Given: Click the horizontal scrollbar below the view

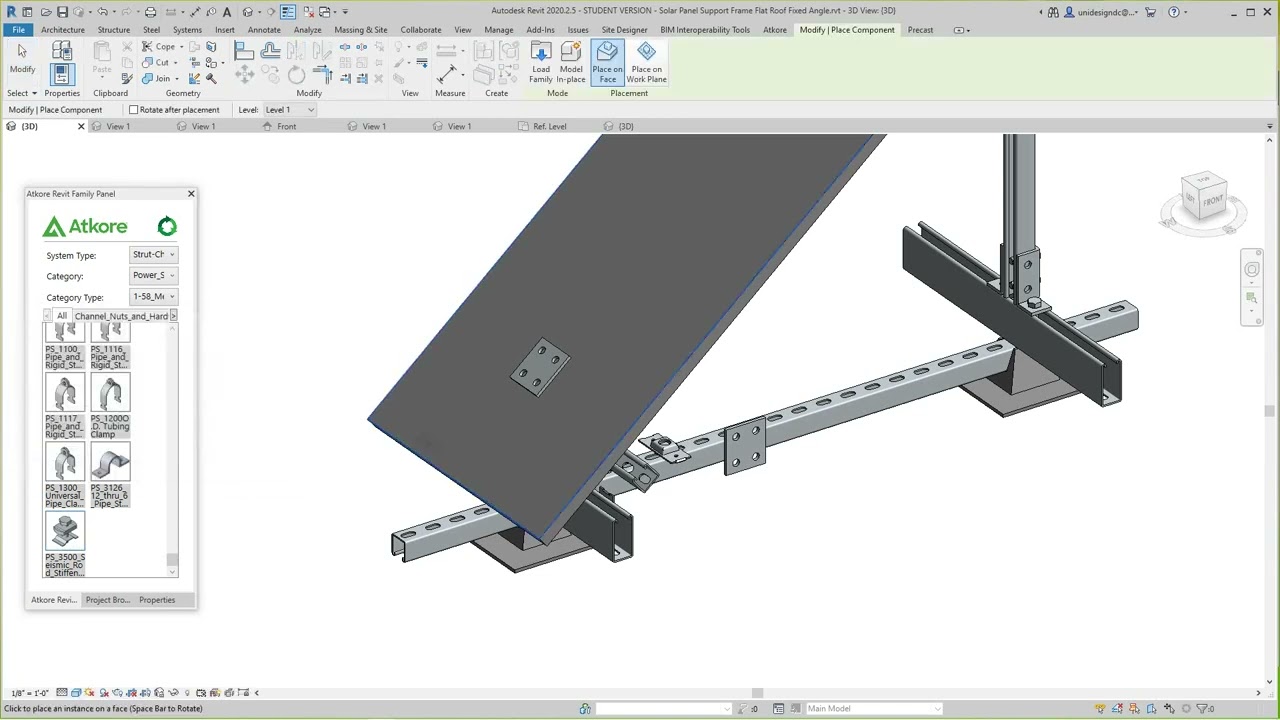Looking at the screenshot, I should [757, 693].
